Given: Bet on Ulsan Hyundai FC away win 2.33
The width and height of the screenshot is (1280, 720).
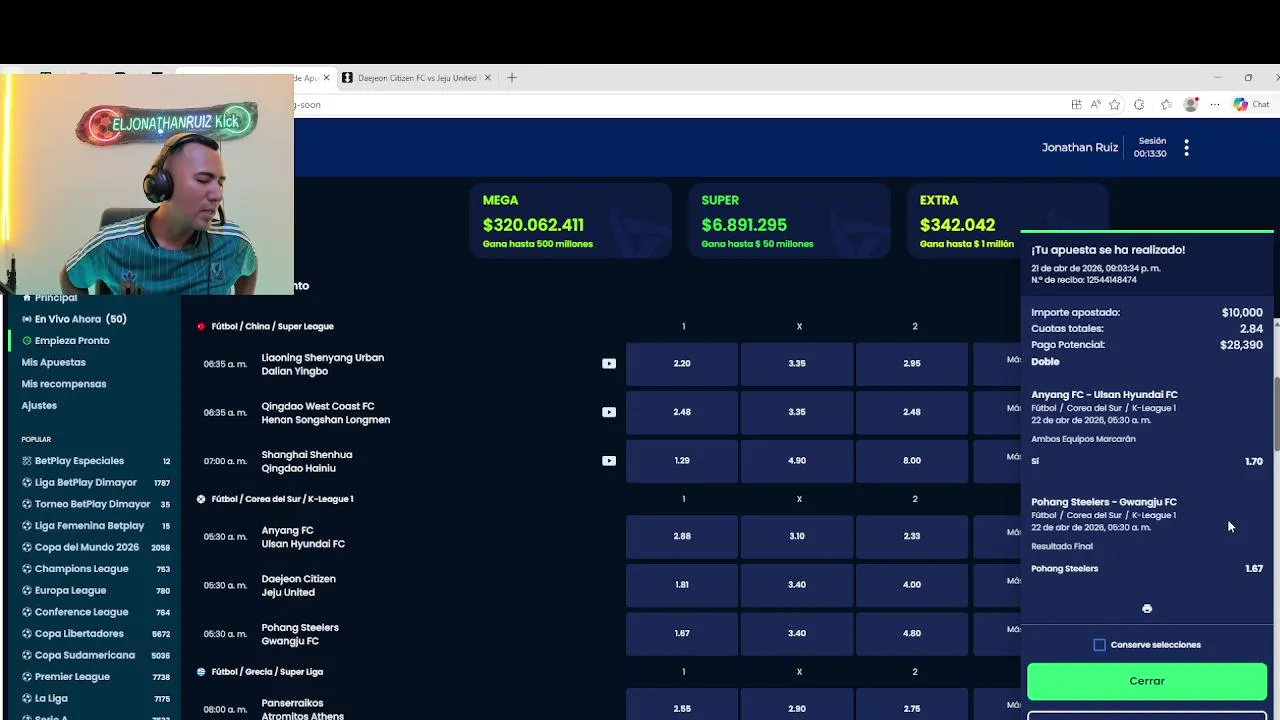Looking at the screenshot, I should coord(912,536).
